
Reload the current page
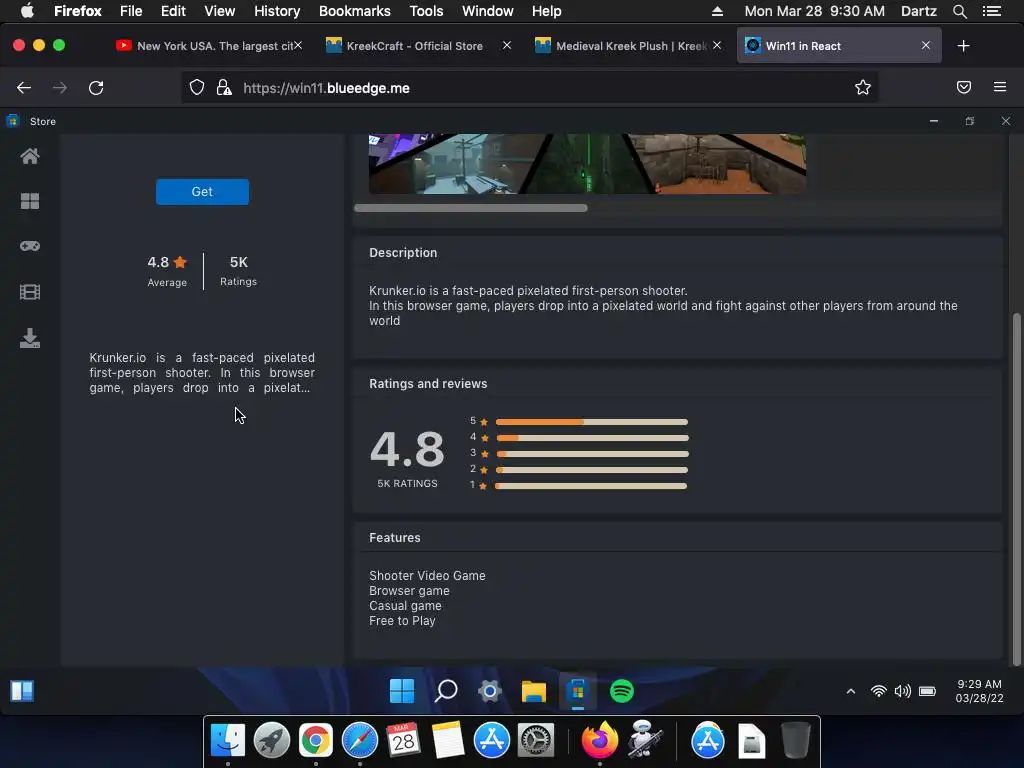(96, 88)
